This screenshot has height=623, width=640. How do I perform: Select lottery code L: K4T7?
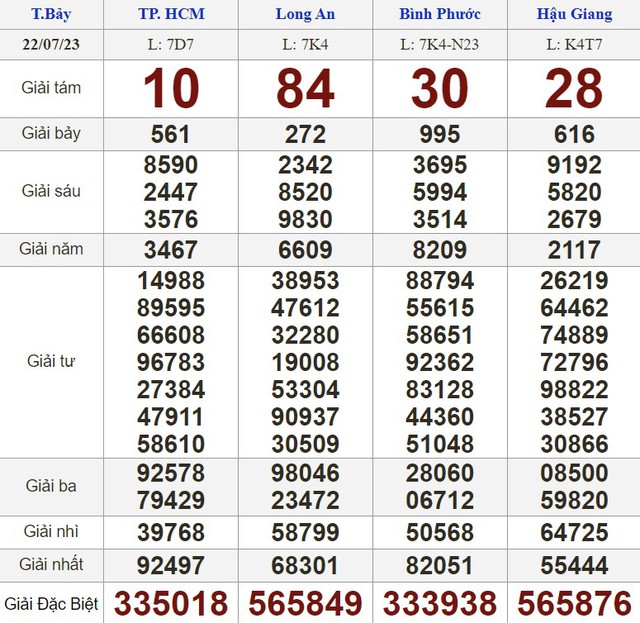[x=574, y=44]
